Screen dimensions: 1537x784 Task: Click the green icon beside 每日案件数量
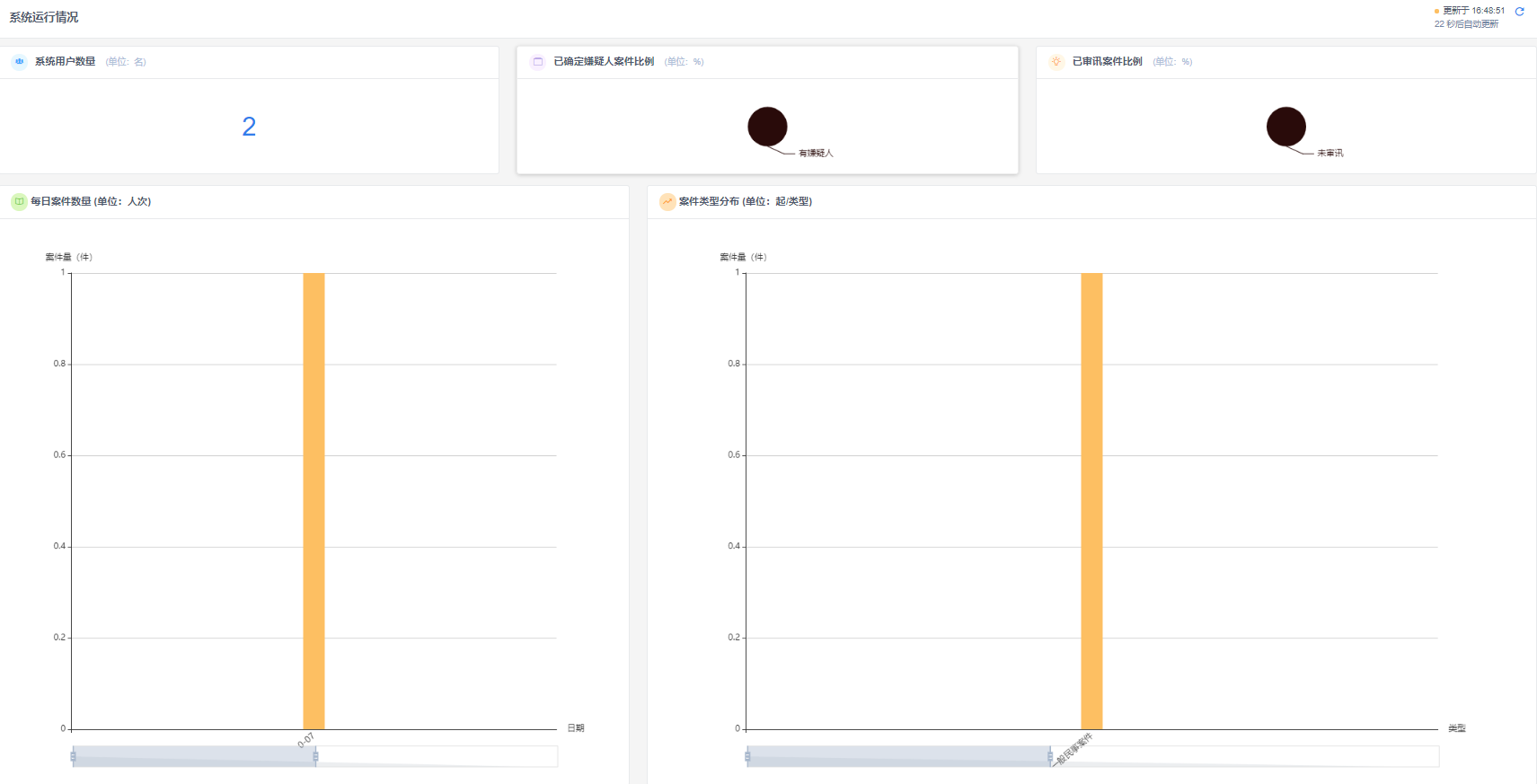click(x=19, y=202)
